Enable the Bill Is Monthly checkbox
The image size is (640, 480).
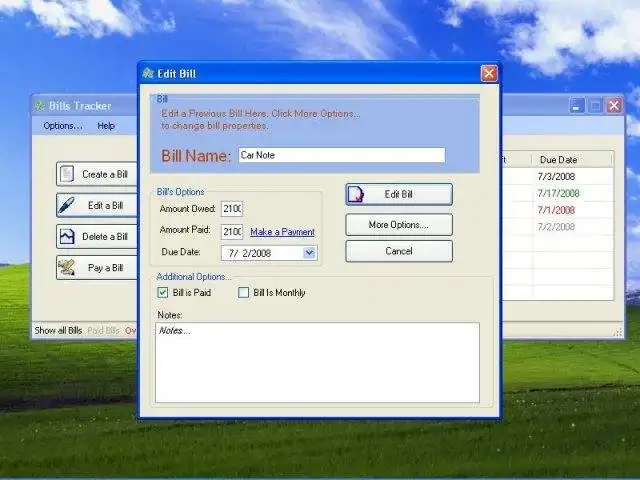coord(243,293)
